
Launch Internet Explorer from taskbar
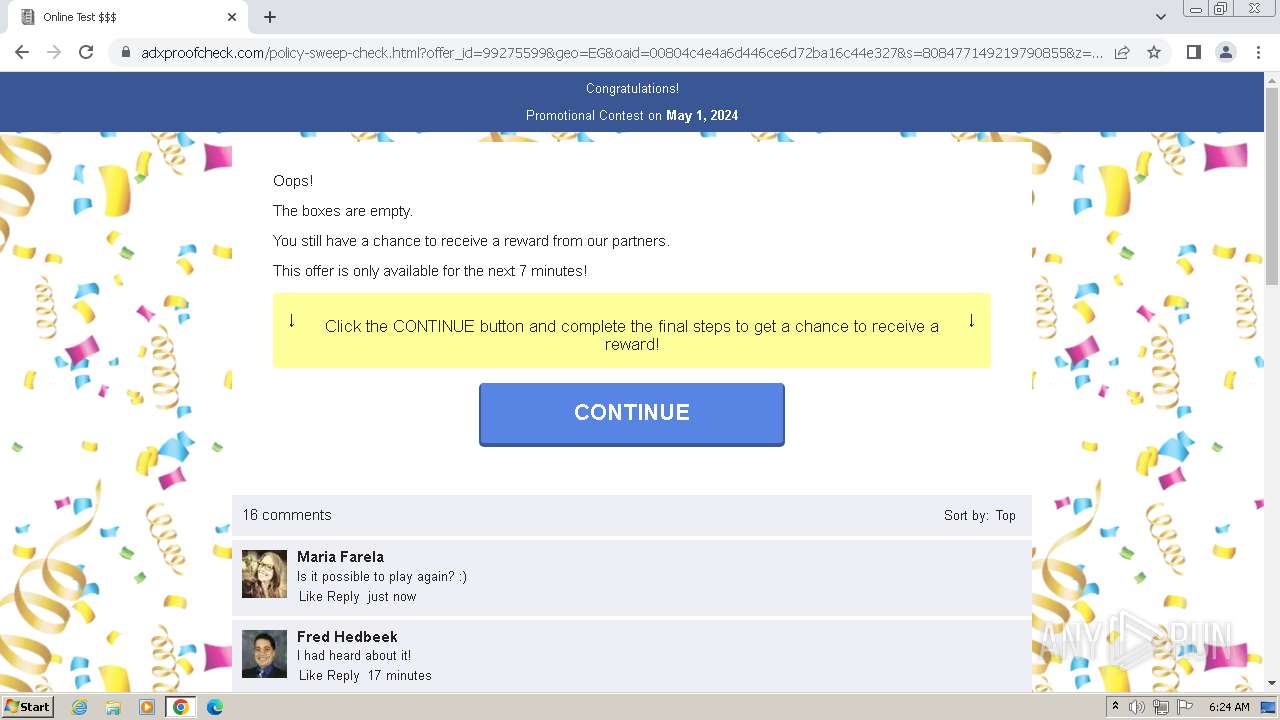tap(80, 707)
